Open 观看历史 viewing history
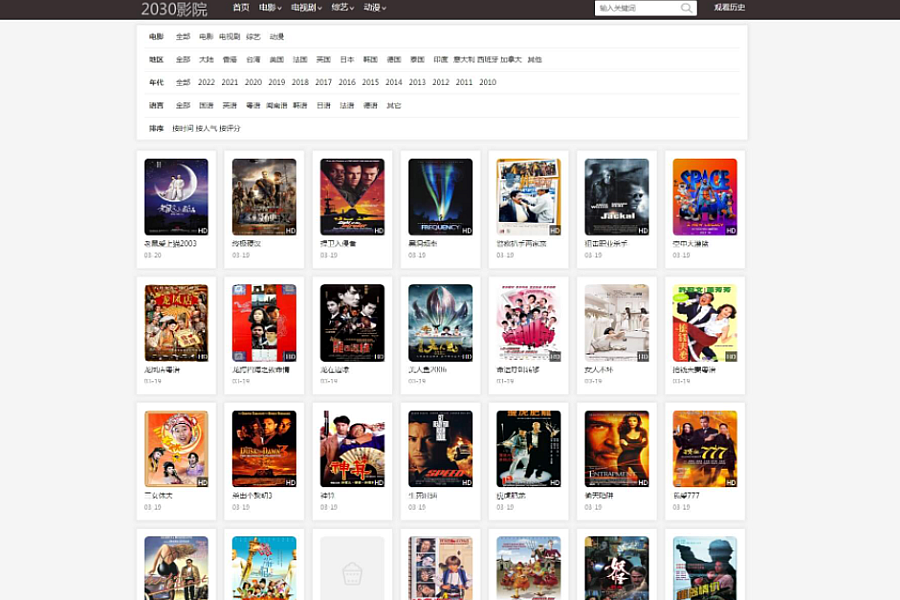This screenshot has width=900, height=600. (x=729, y=8)
